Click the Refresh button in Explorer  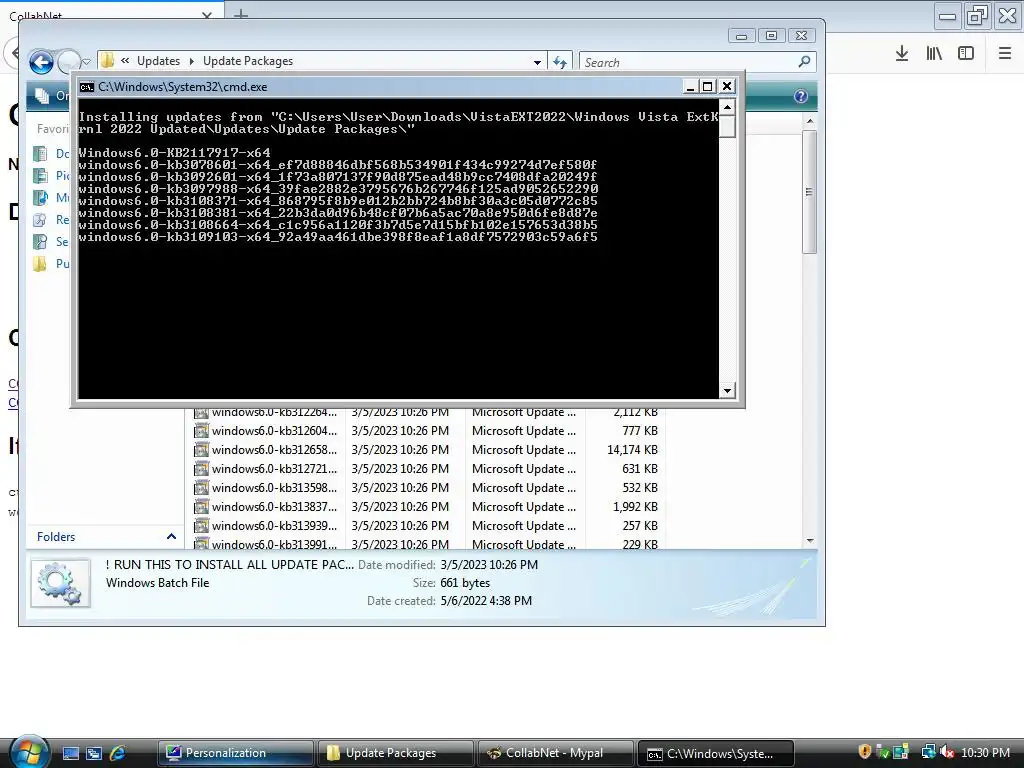pos(560,62)
